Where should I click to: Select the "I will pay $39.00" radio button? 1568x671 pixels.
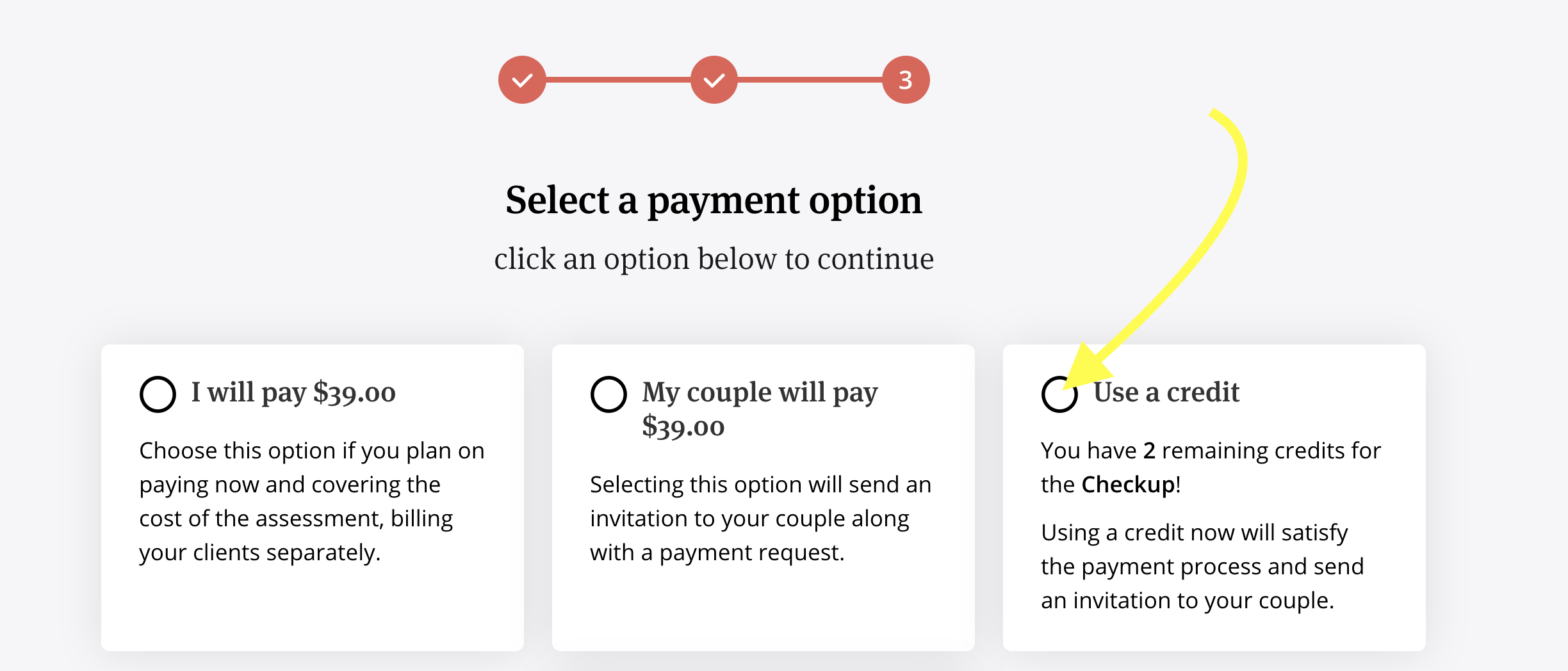[x=158, y=394]
